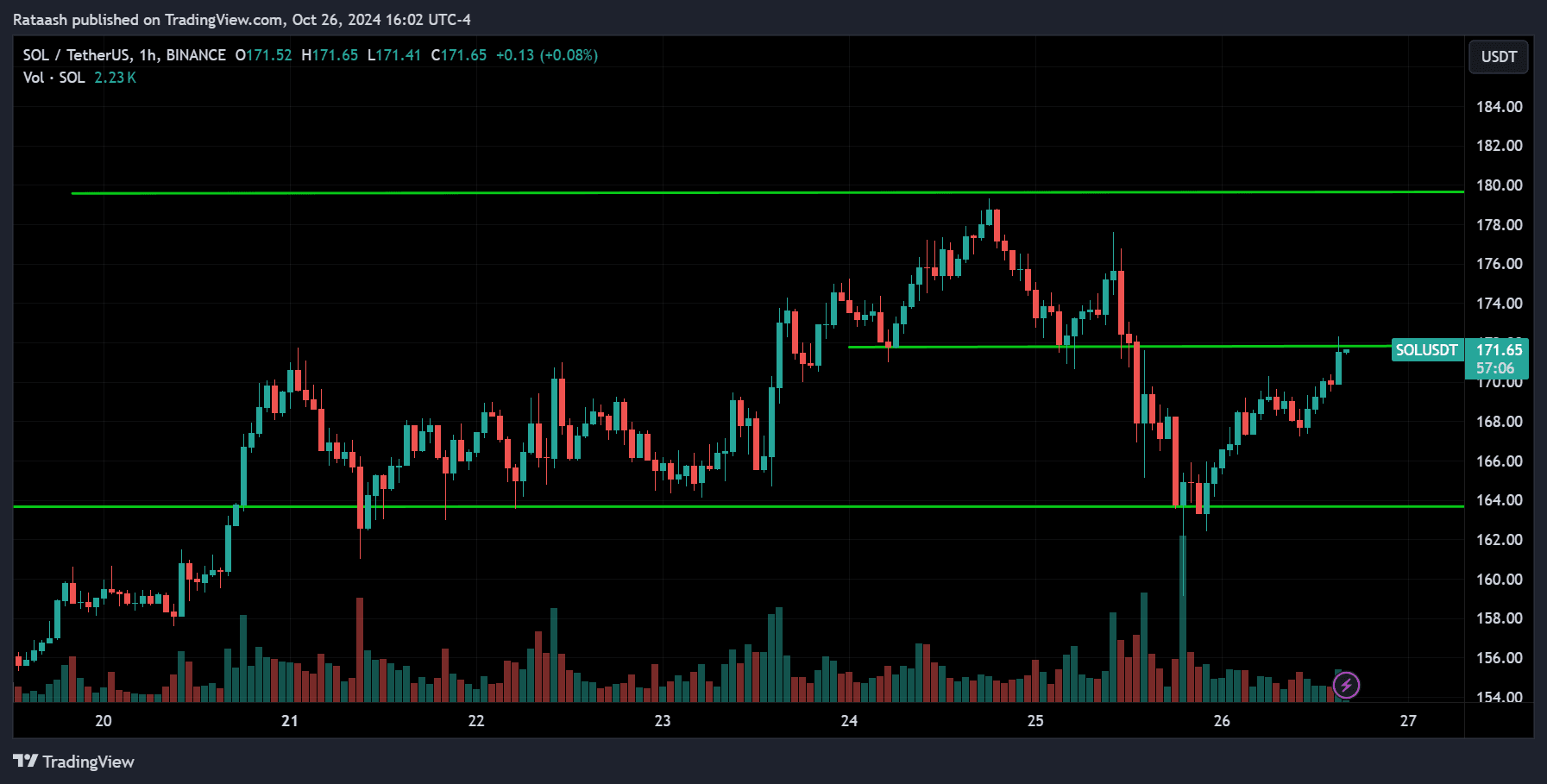The image size is (1547, 784).
Task: Click the high value H171.65
Action: pos(330,55)
